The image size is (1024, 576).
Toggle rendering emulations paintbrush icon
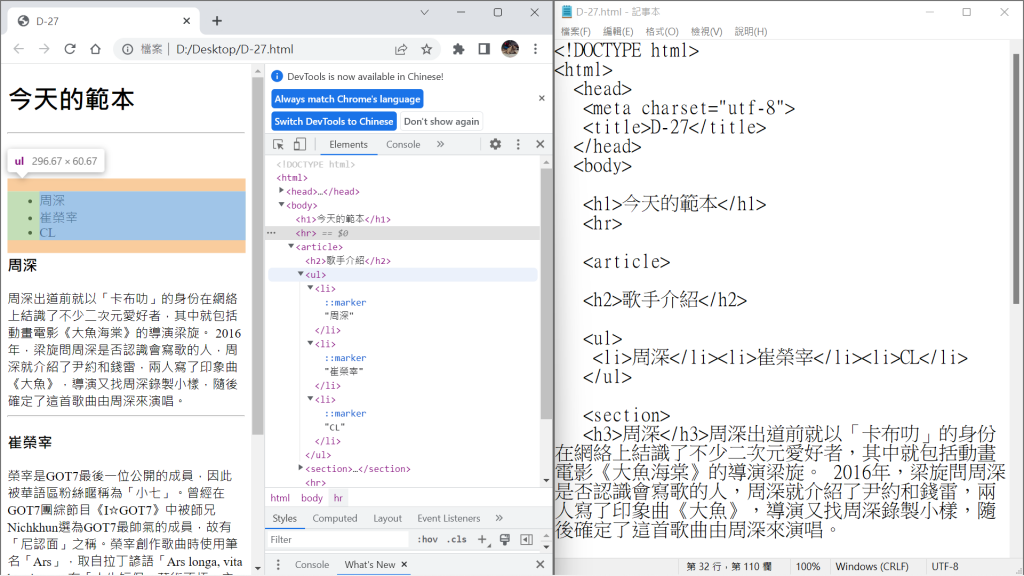pos(505,539)
